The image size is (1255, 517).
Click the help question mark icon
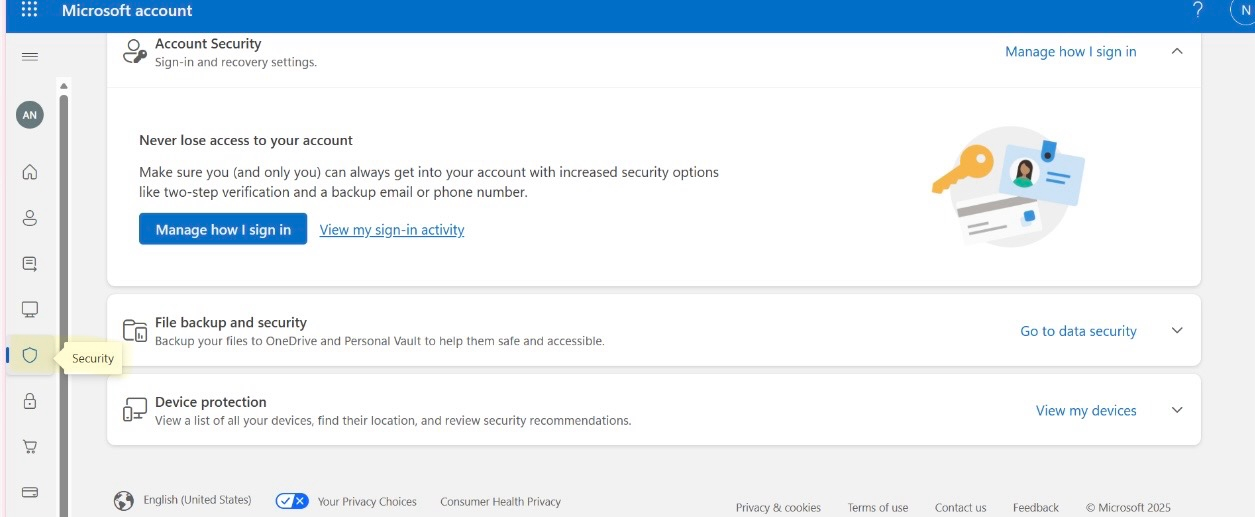click(x=1198, y=10)
